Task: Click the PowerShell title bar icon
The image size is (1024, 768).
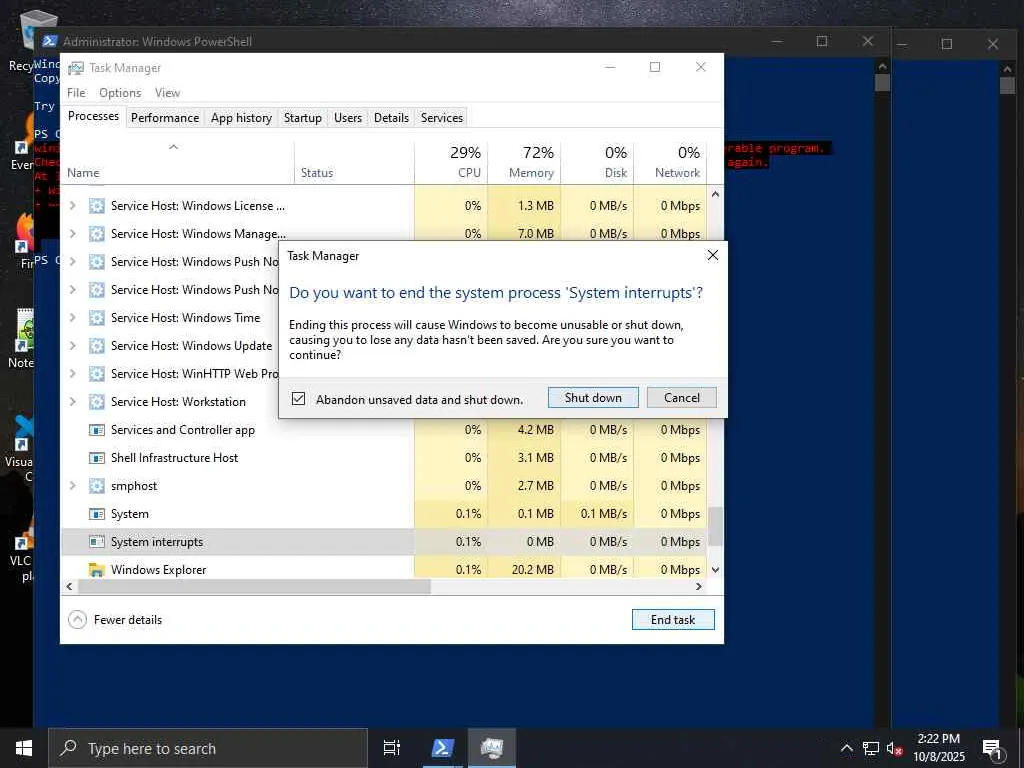Action: click(x=50, y=41)
